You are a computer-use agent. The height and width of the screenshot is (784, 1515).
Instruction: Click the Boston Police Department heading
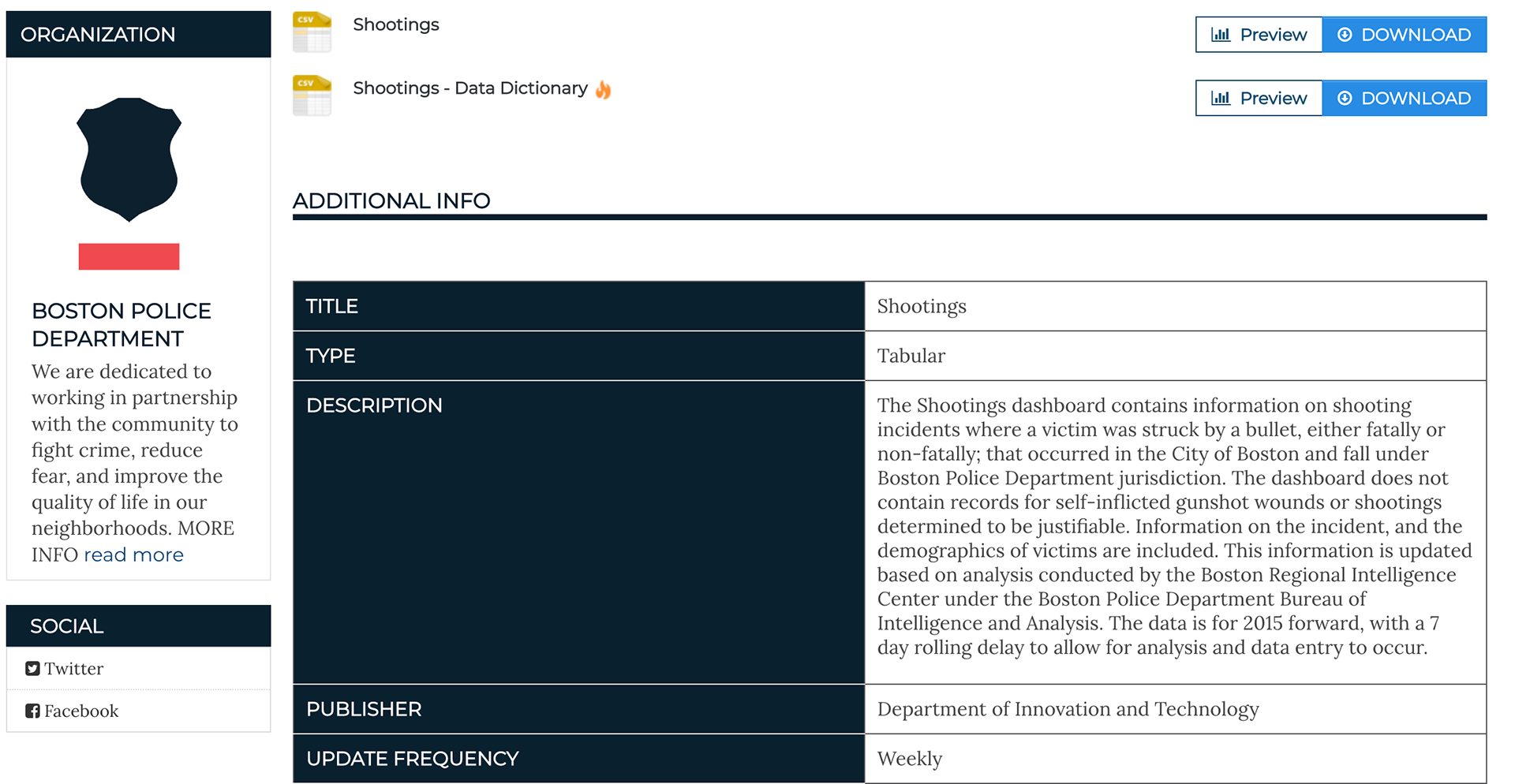pos(122,324)
